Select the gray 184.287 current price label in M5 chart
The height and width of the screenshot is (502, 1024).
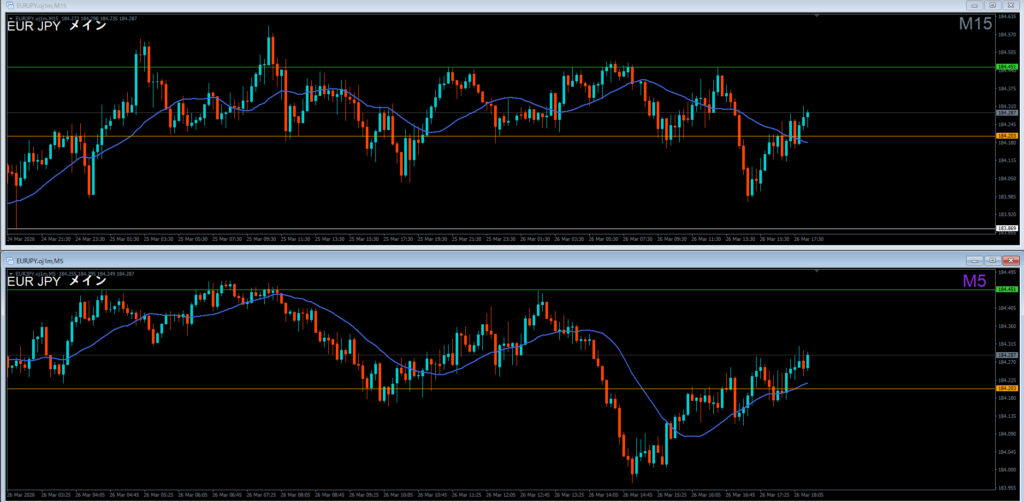(1006, 355)
